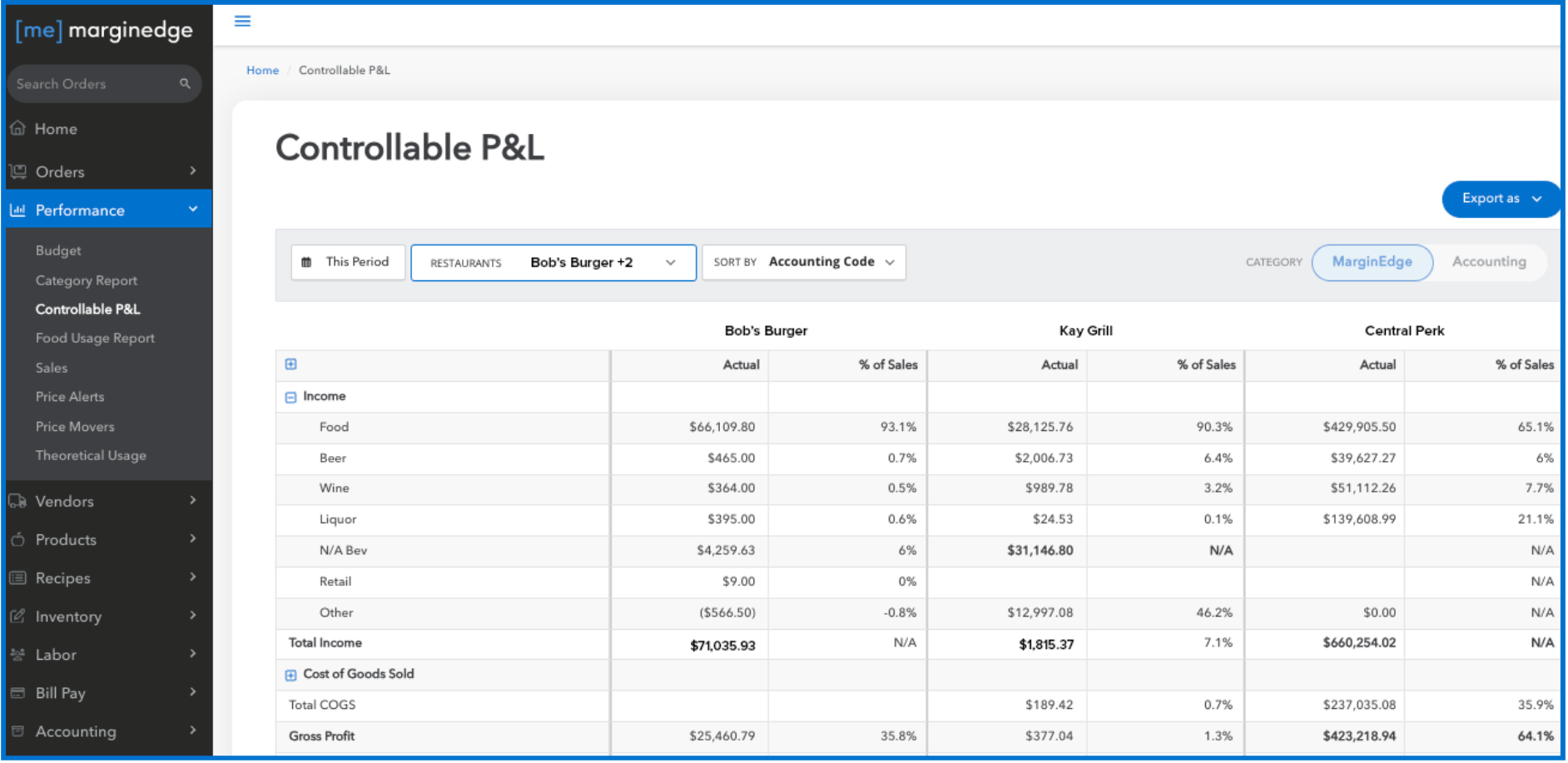The image size is (1568, 763).
Task: Click the Retail row label
Action: point(335,582)
